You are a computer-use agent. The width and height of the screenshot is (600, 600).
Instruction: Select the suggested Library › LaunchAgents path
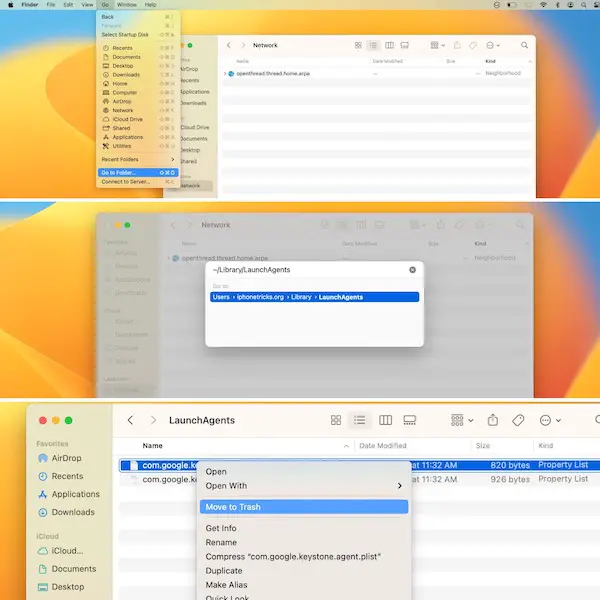314,297
